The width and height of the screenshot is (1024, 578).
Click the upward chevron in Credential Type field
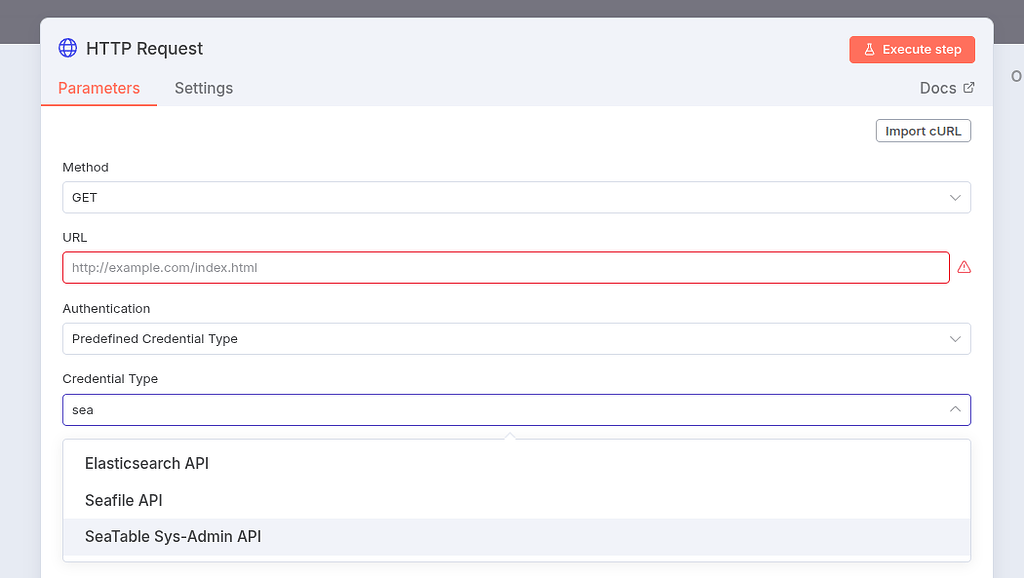955,409
